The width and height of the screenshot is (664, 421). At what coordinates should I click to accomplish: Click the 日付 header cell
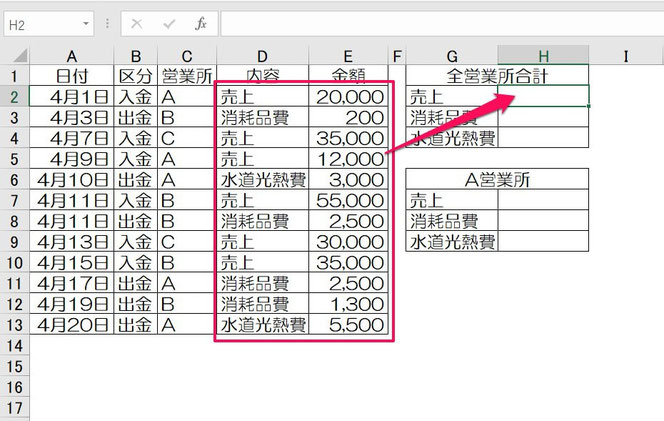coord(72,76)
